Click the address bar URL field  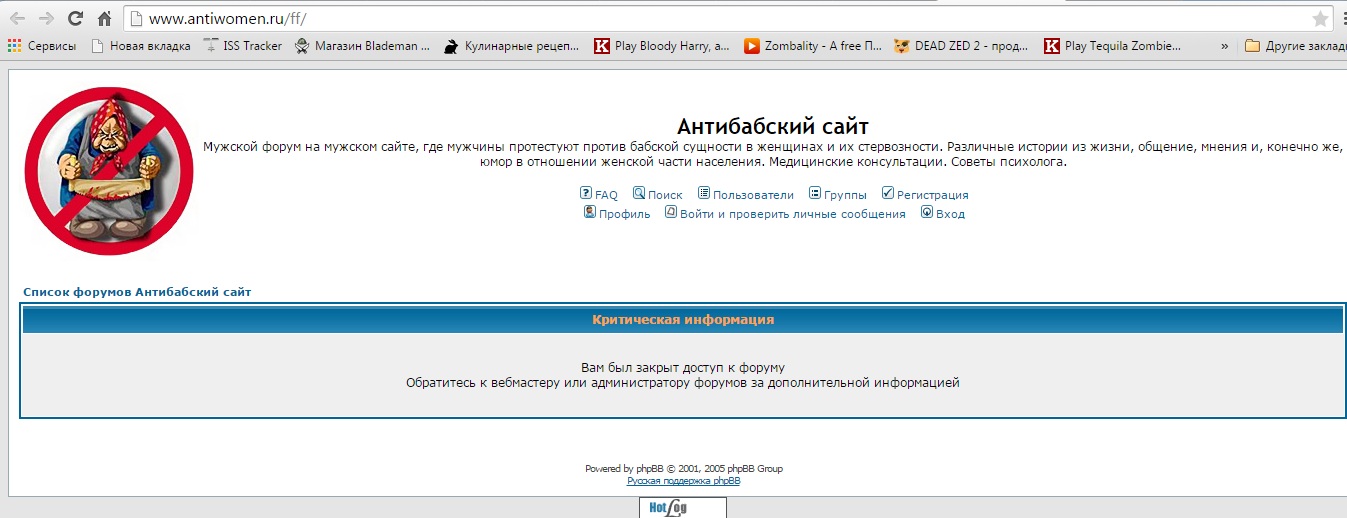coord(700,18)
